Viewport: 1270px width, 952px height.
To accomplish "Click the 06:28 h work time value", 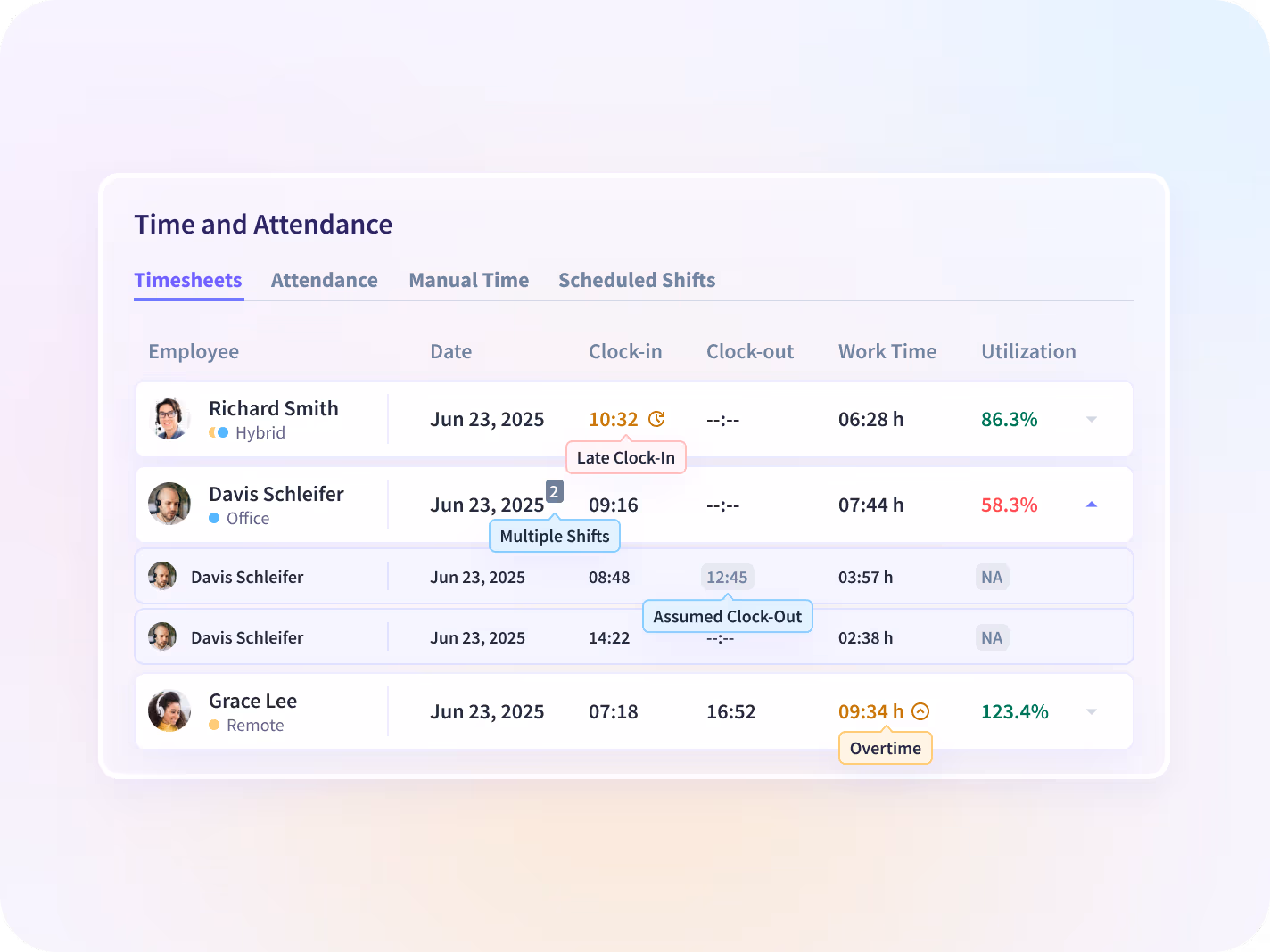I will point(871,419).
